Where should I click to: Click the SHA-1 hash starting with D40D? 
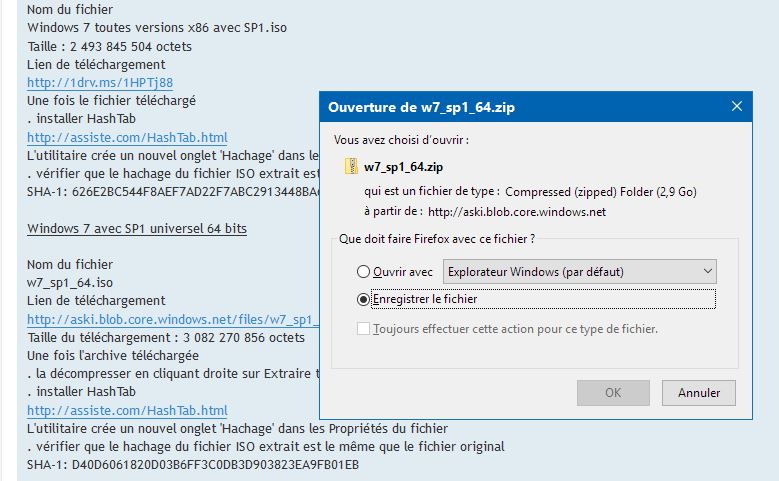192,465
